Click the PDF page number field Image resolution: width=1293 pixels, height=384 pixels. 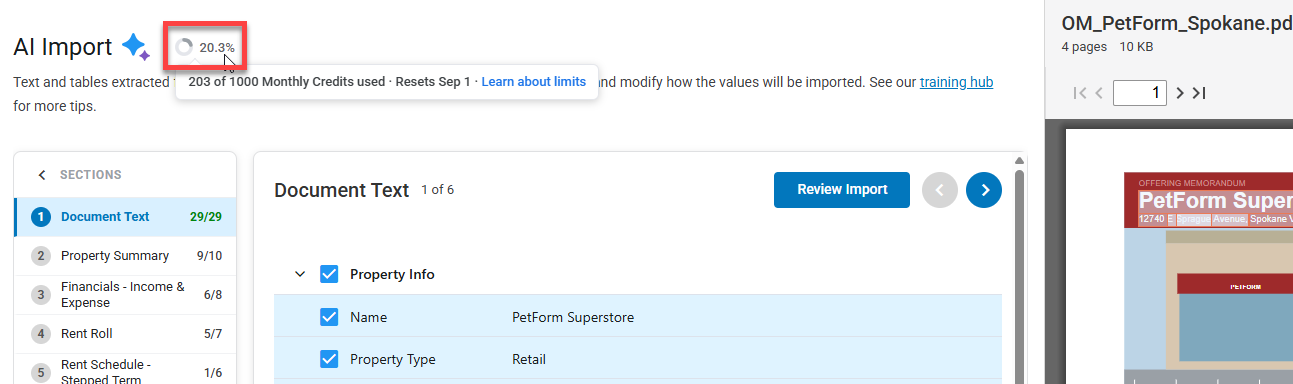click(x=1140, y=93)
